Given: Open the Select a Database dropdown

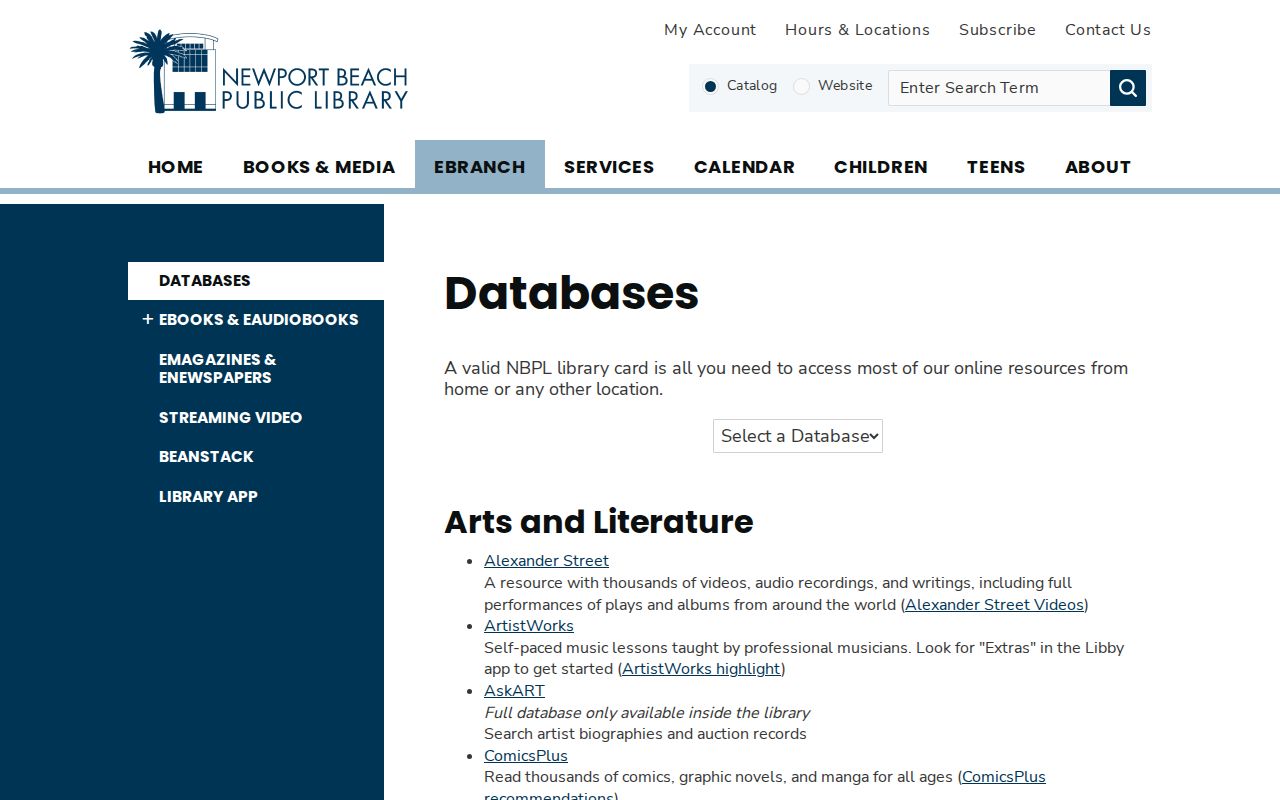Looking at the screenshot, I should click(x=798, y=436).
